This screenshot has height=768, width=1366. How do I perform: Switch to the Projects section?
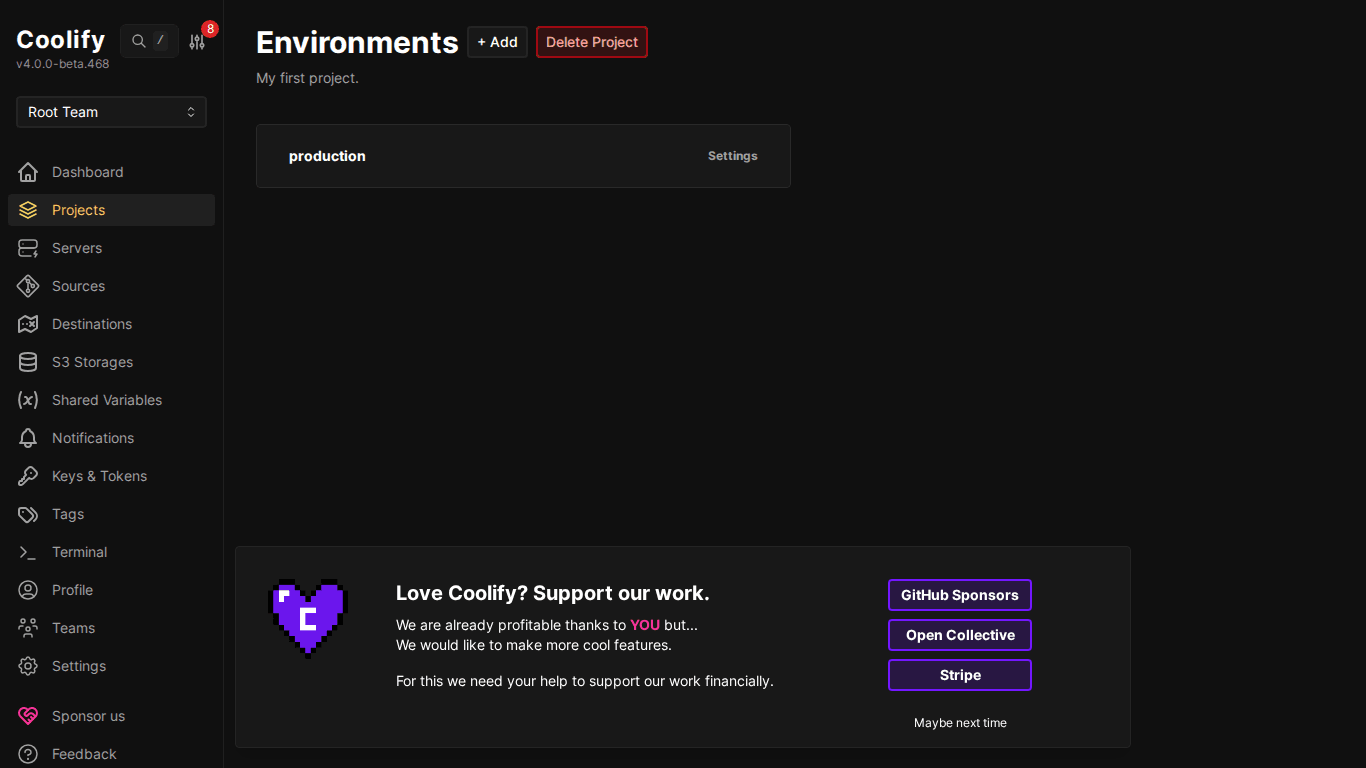(x=78, y=210)
